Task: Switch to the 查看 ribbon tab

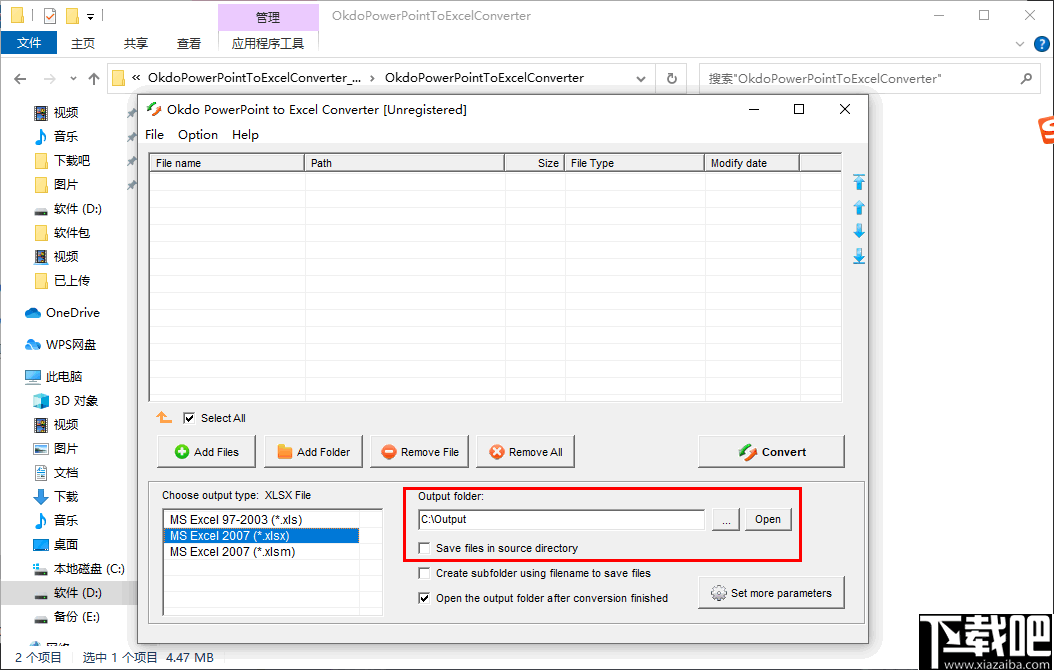Action: click(188, 43)
